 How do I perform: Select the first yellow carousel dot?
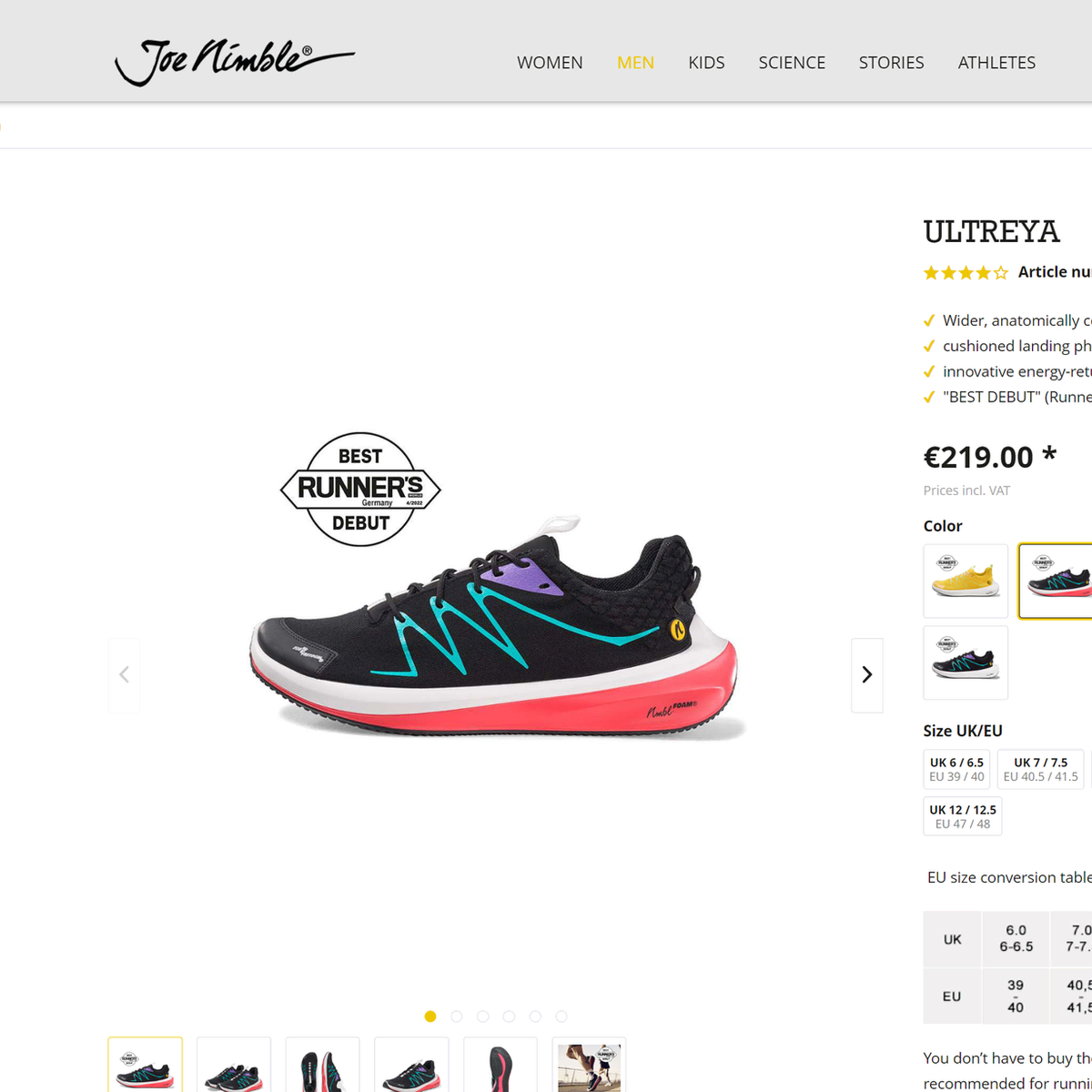click(430, 1016)
